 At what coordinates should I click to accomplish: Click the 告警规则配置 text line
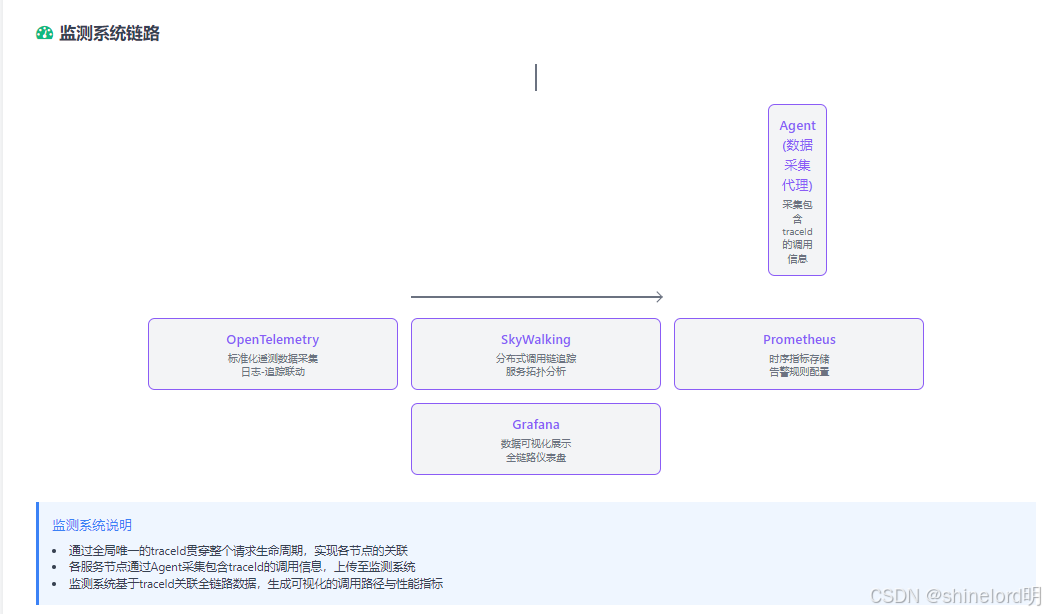tap(799, 372)
